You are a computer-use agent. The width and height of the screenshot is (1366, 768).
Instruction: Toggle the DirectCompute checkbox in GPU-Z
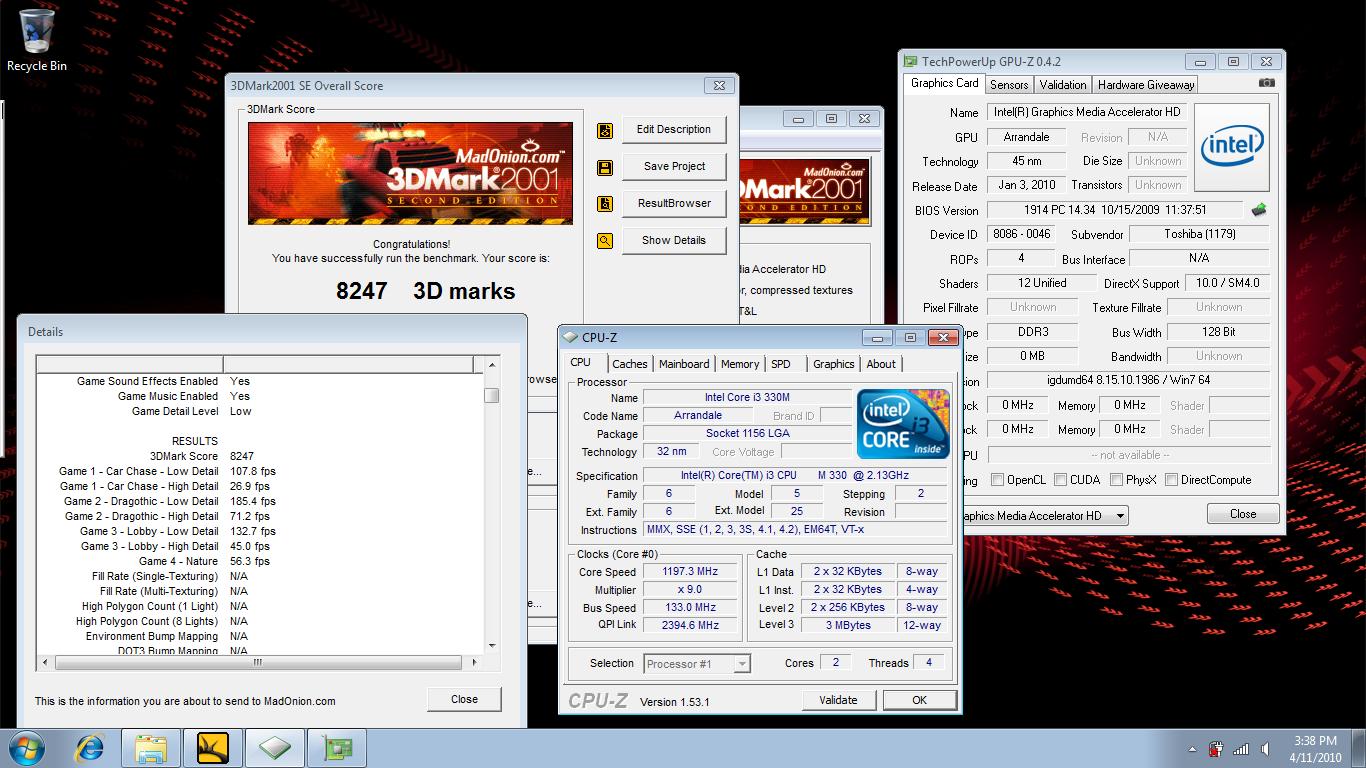1171,480
